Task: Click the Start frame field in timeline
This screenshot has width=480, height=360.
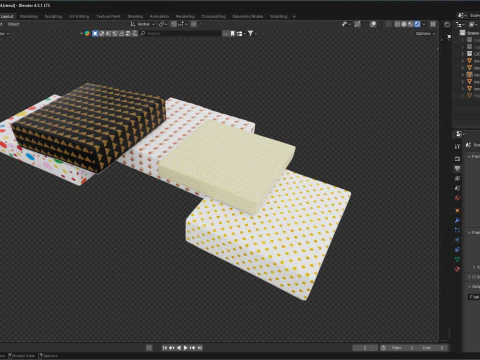Action: click(402, 348)
